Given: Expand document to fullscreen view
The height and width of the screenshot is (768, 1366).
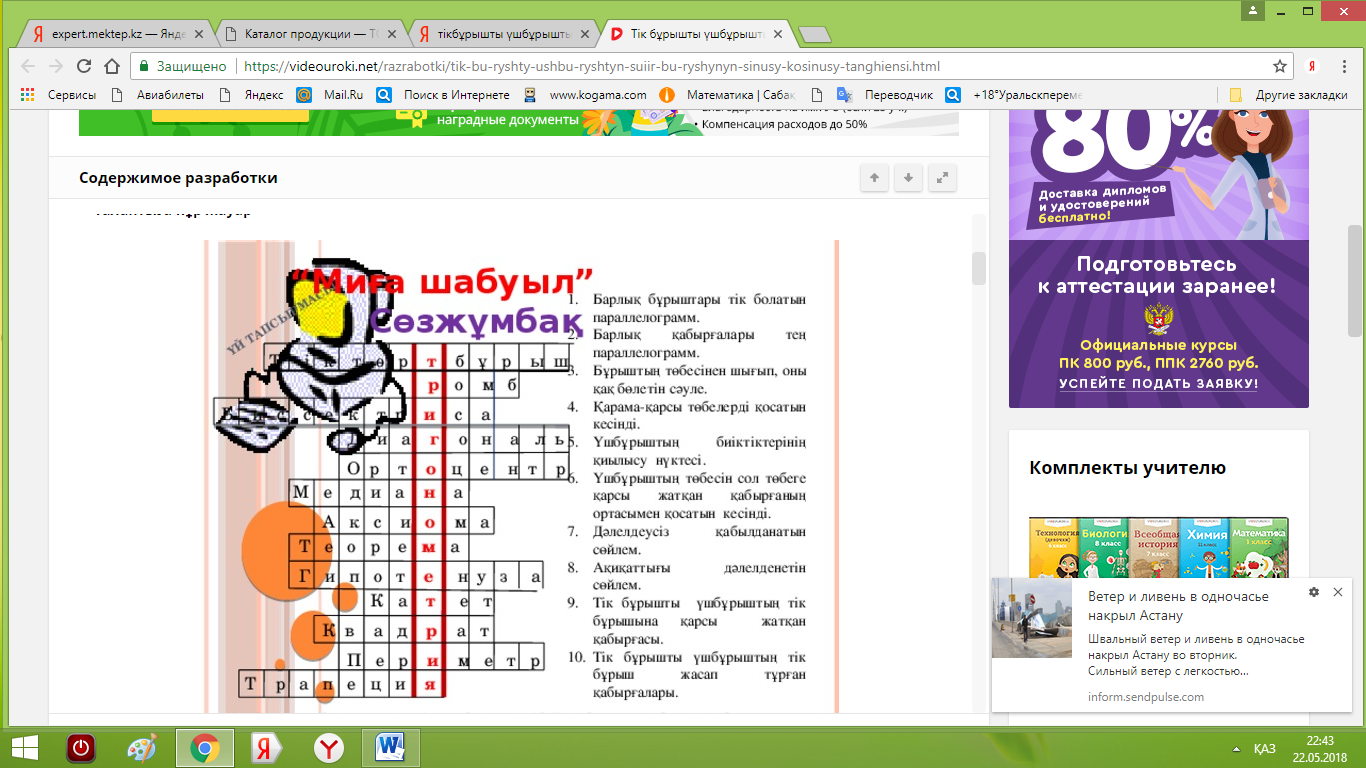Looking at the screenshot, I should click(942, 178).
